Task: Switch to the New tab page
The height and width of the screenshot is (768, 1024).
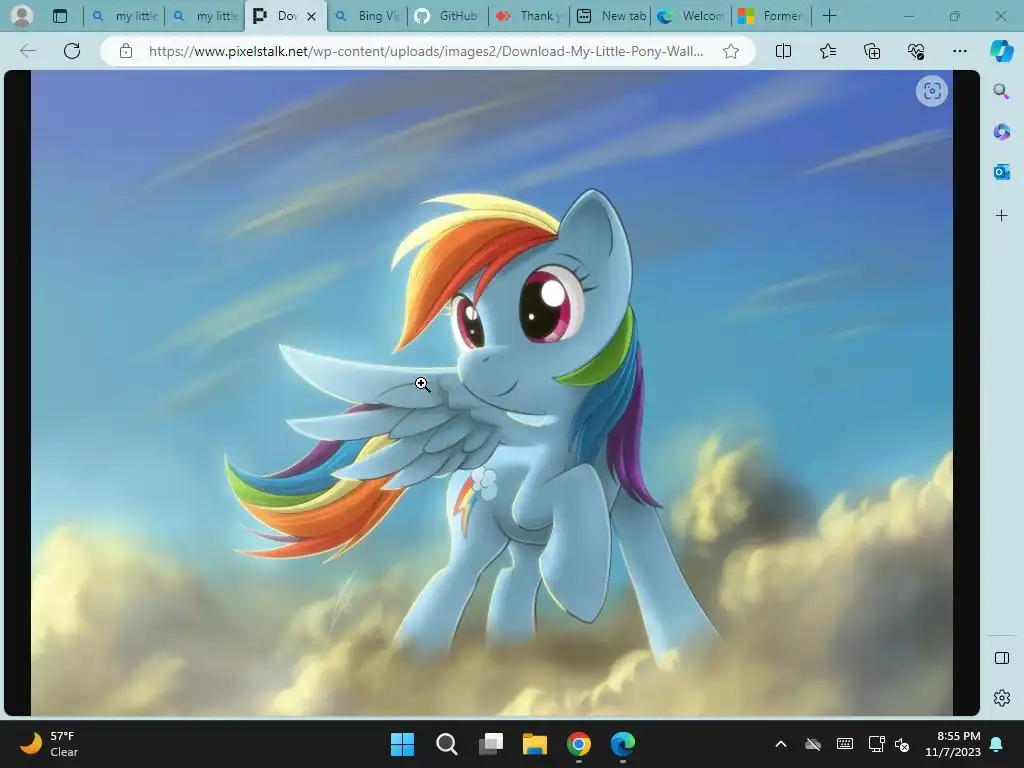Action: 610,16
